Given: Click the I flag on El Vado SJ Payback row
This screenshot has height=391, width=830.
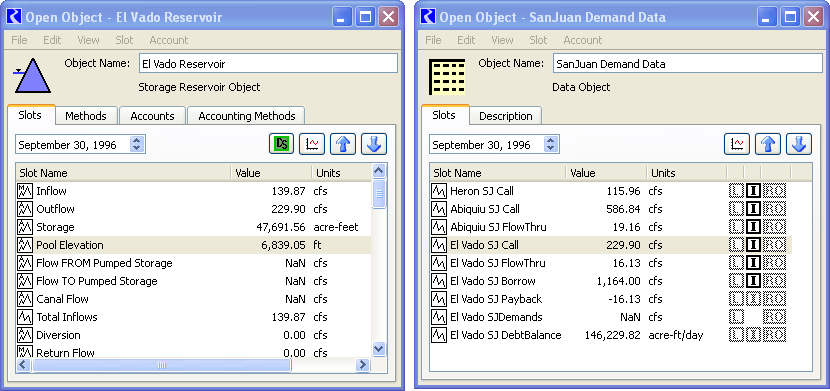Looking at the screenshot, I should coord(753,299).
